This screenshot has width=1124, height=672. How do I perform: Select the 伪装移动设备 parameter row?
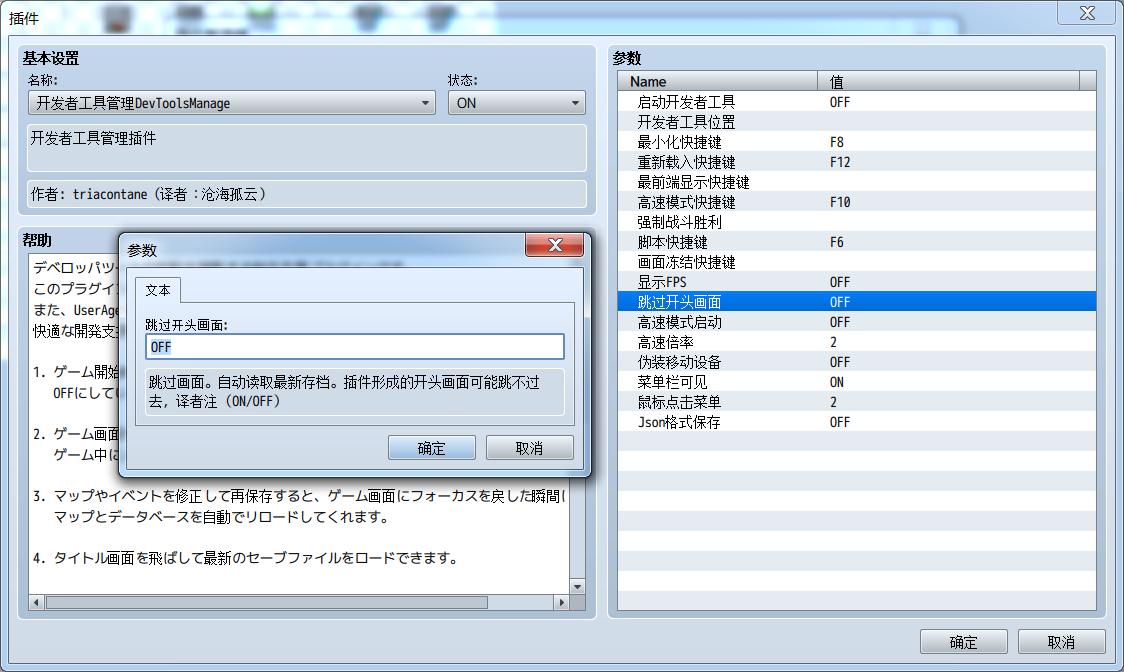(x=857, y=362)
